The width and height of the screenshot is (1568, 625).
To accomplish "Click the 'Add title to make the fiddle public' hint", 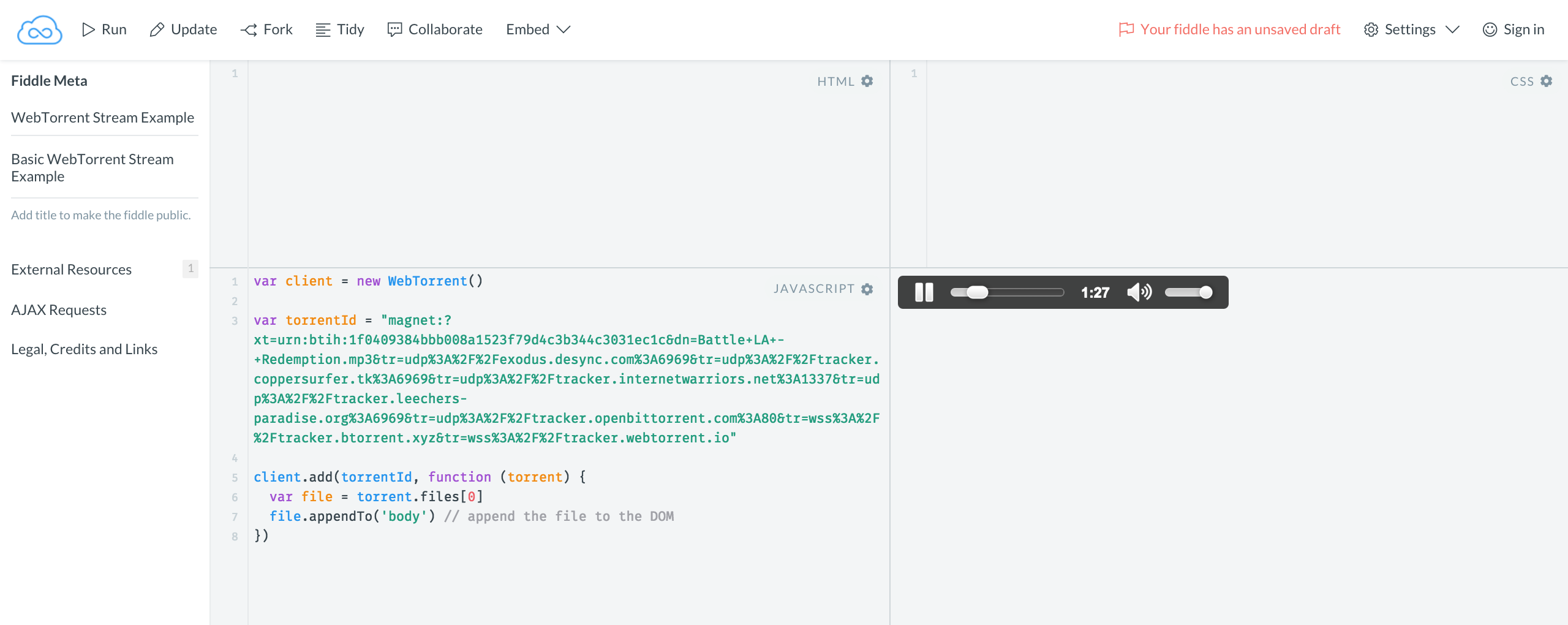I will 101,214.
